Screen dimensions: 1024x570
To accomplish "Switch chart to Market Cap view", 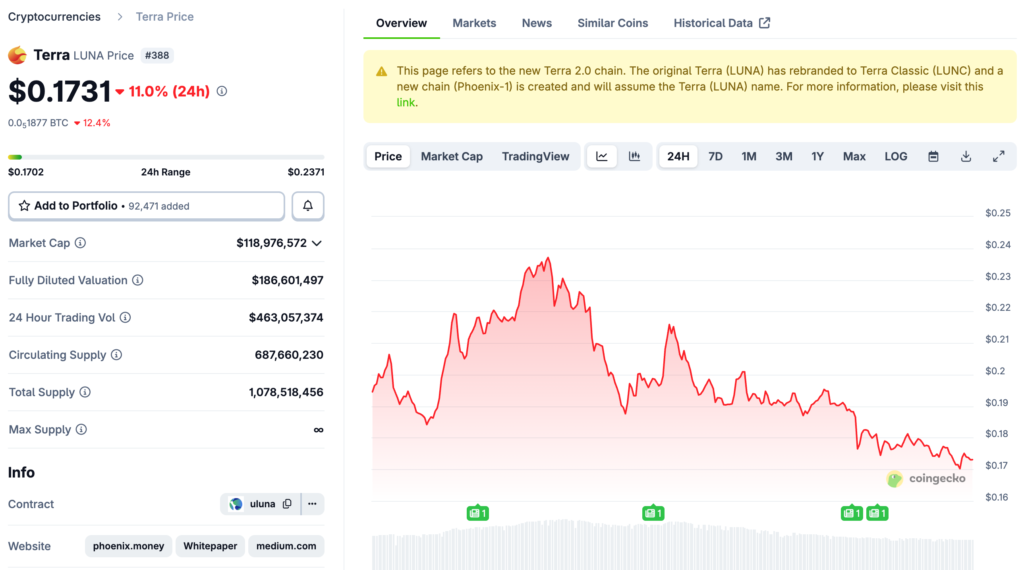I will pyautogui.click(x=451, y=157).
